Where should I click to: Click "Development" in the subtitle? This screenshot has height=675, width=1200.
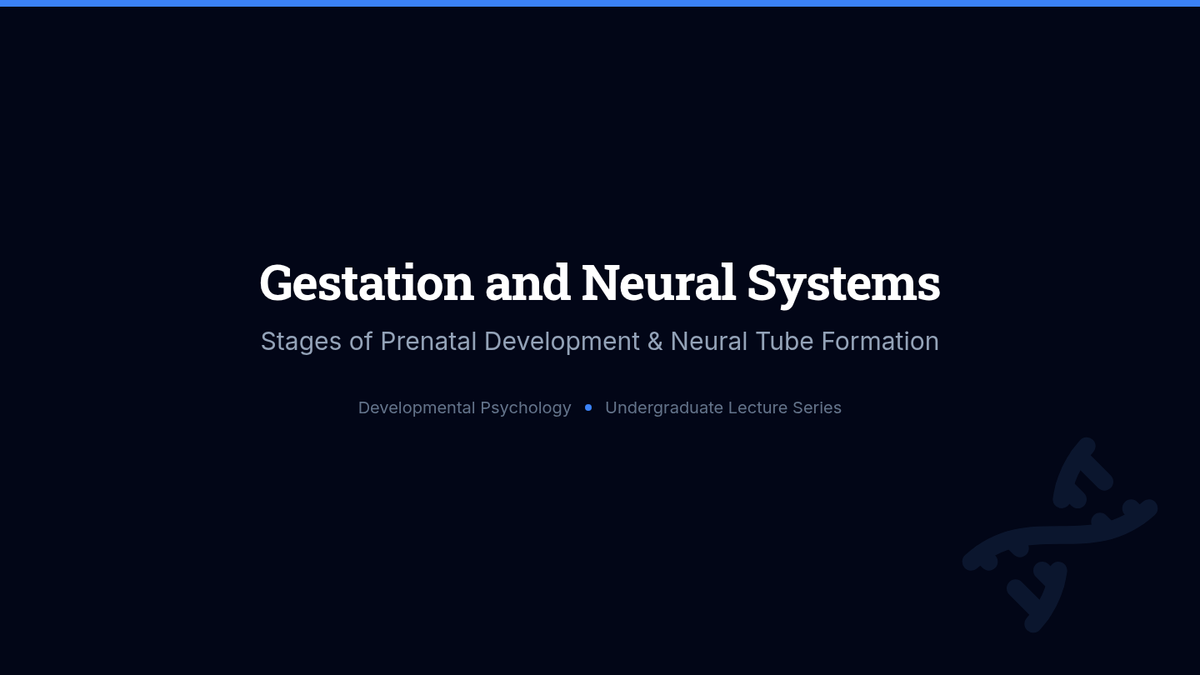click(x=562, y=342)
